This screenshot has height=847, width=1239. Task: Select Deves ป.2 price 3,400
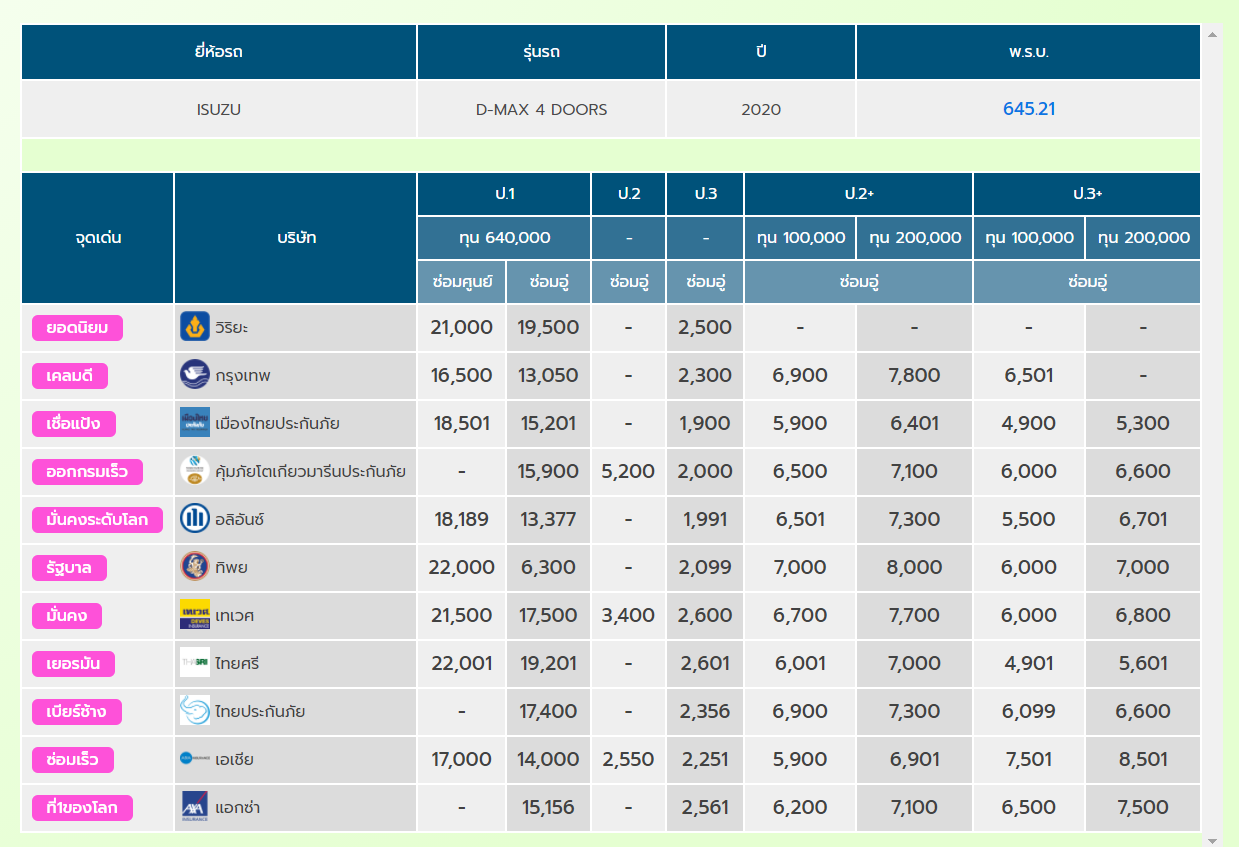pyautogui.click(x=628, y=615)
